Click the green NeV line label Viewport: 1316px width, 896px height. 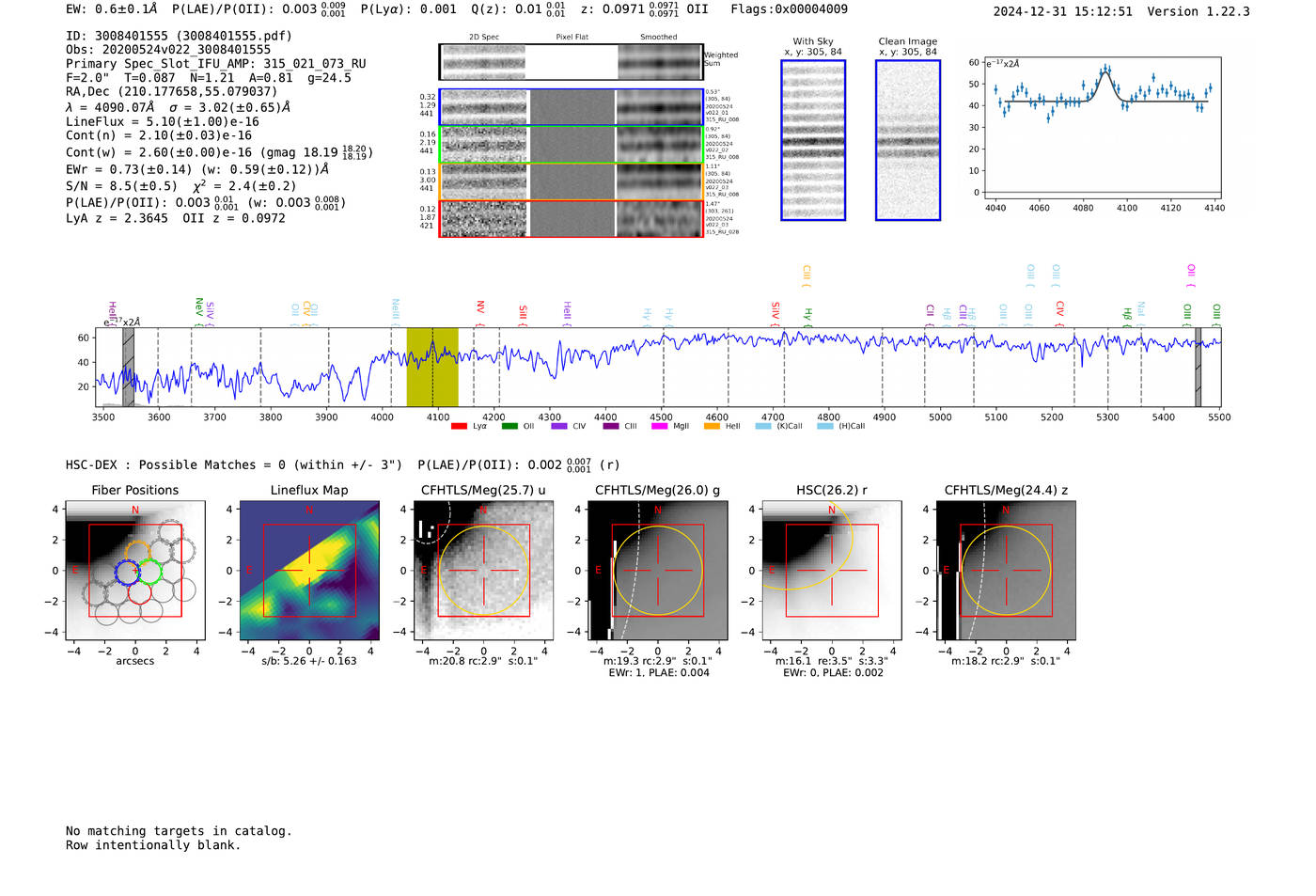199,307
